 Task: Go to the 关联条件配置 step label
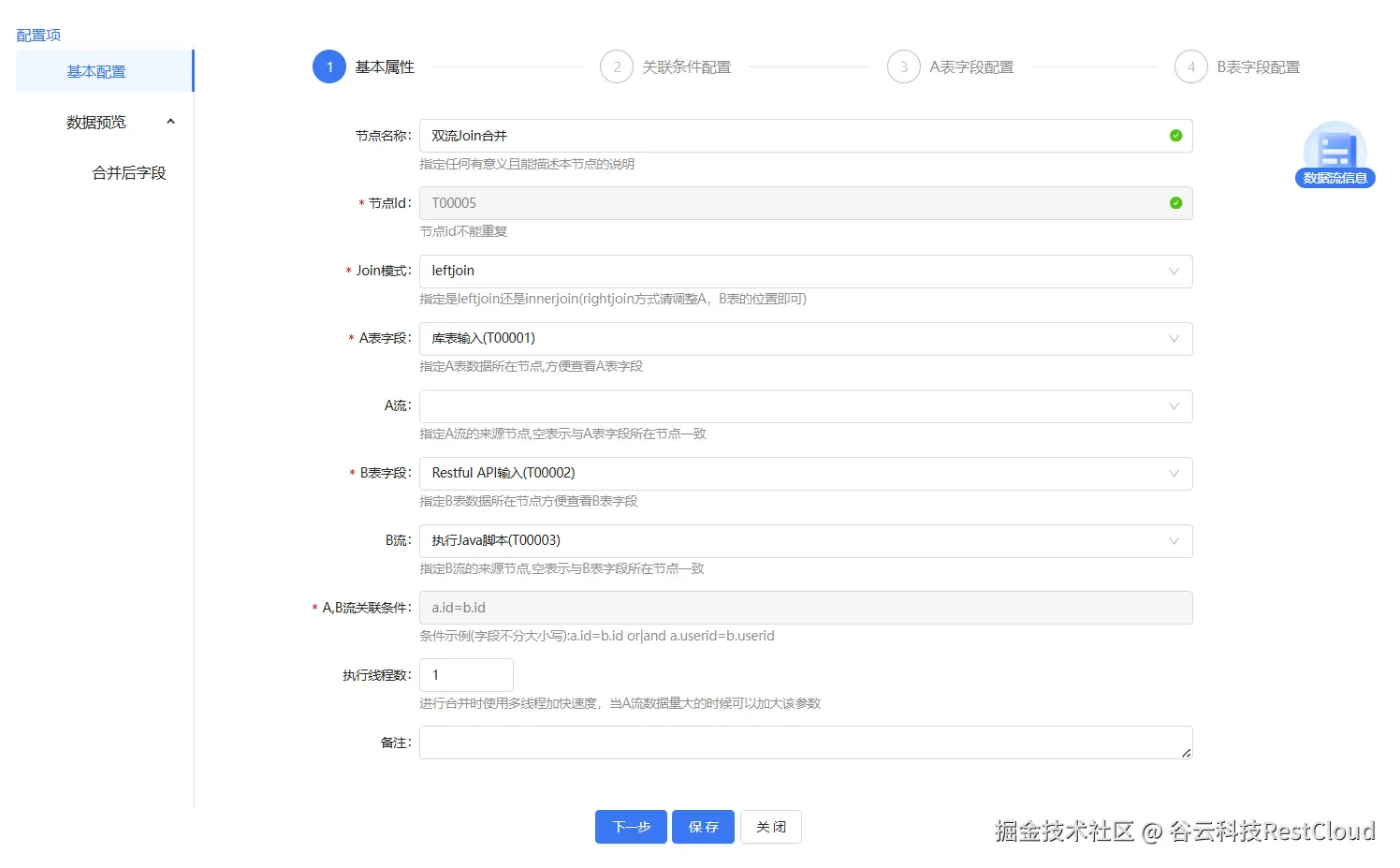(687, 67)
